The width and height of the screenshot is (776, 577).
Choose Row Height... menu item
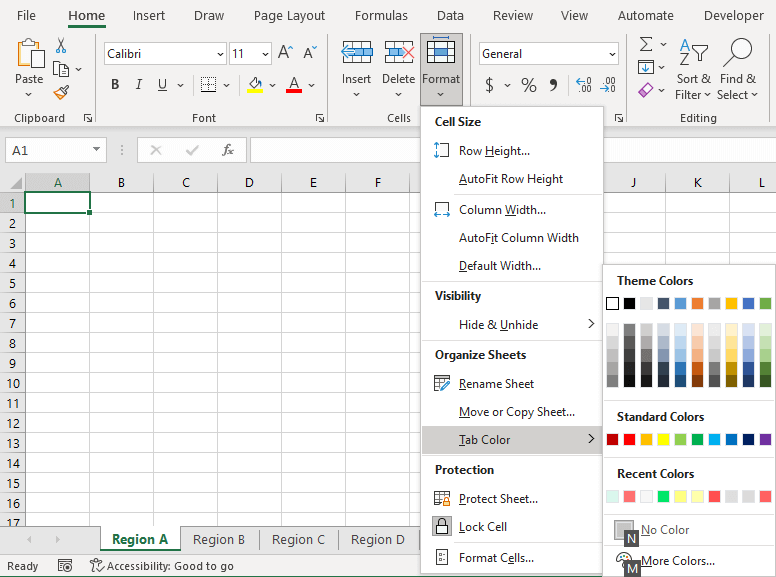pyautogui.click(x=512, y=150)
